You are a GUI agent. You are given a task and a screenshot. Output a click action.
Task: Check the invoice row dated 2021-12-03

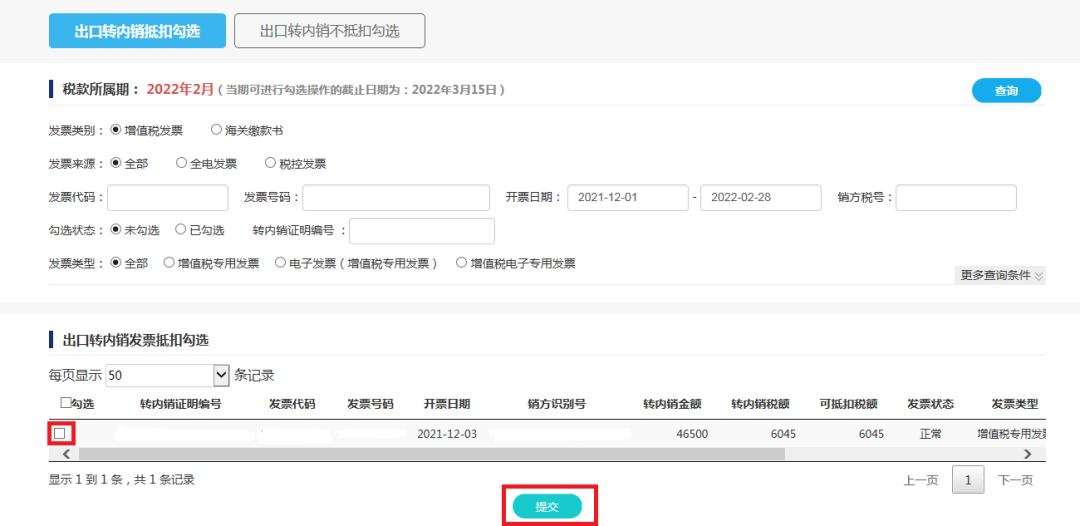pyautogui.click(x=61, y=434)
